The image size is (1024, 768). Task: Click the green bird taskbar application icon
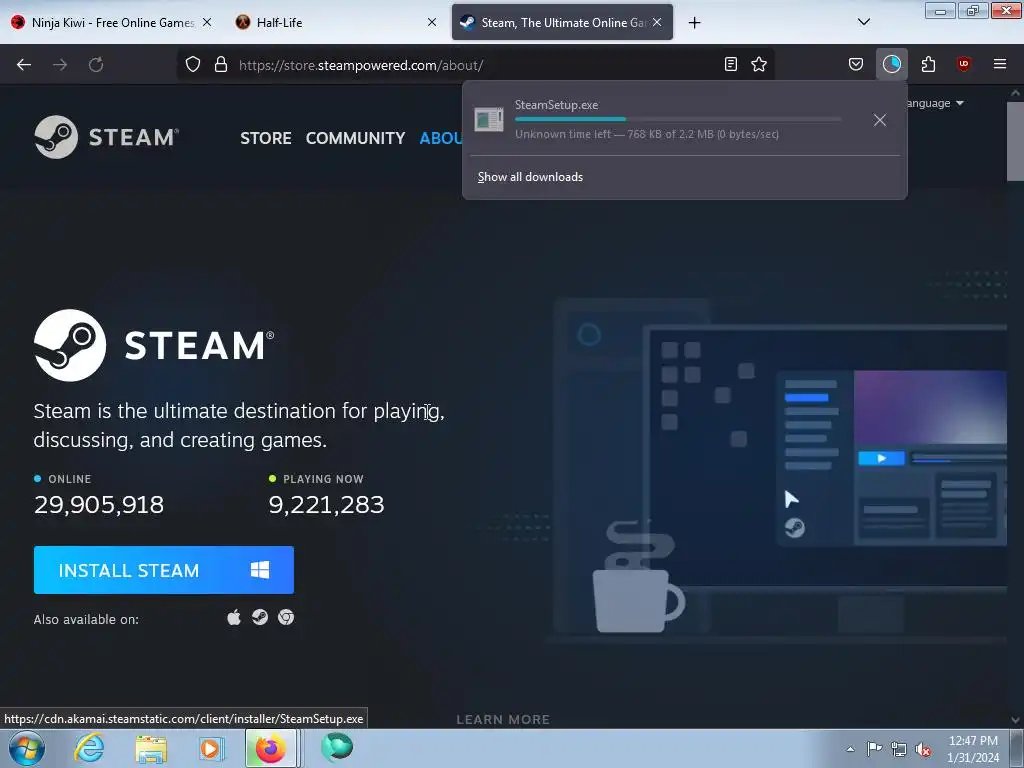point(337,748)
